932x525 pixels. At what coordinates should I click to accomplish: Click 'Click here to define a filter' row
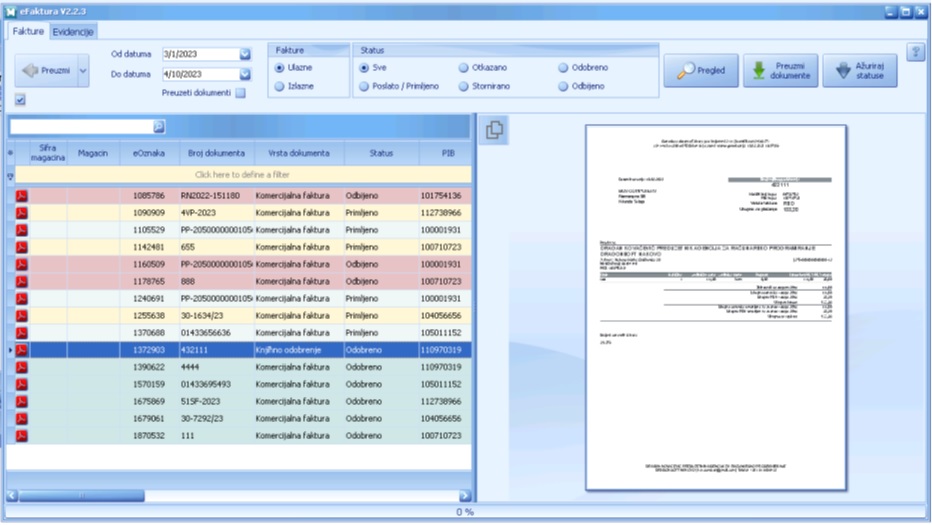pyautogui.click(x=243, y=175)
